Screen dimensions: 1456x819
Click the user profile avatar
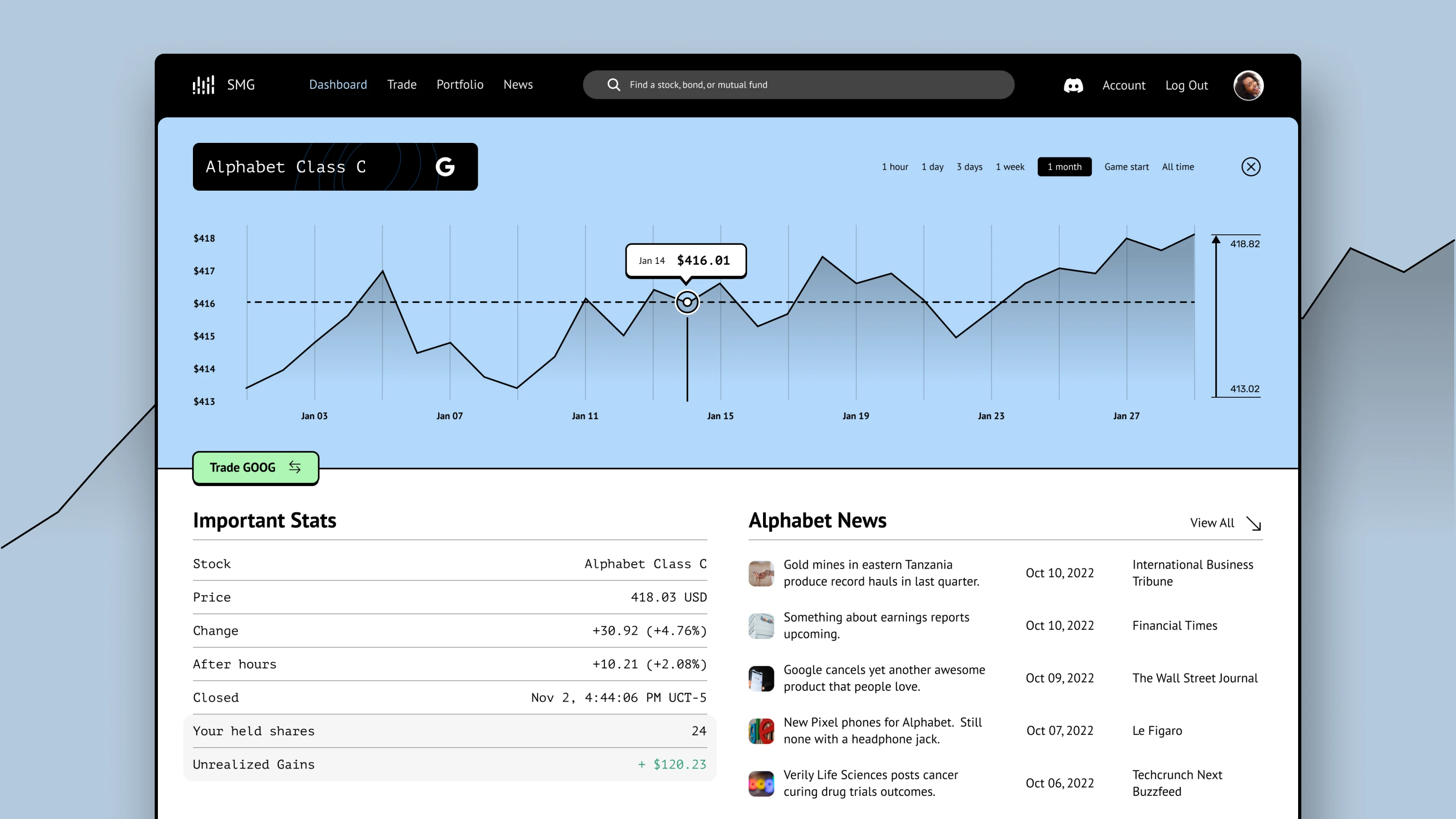(1248, 86)
